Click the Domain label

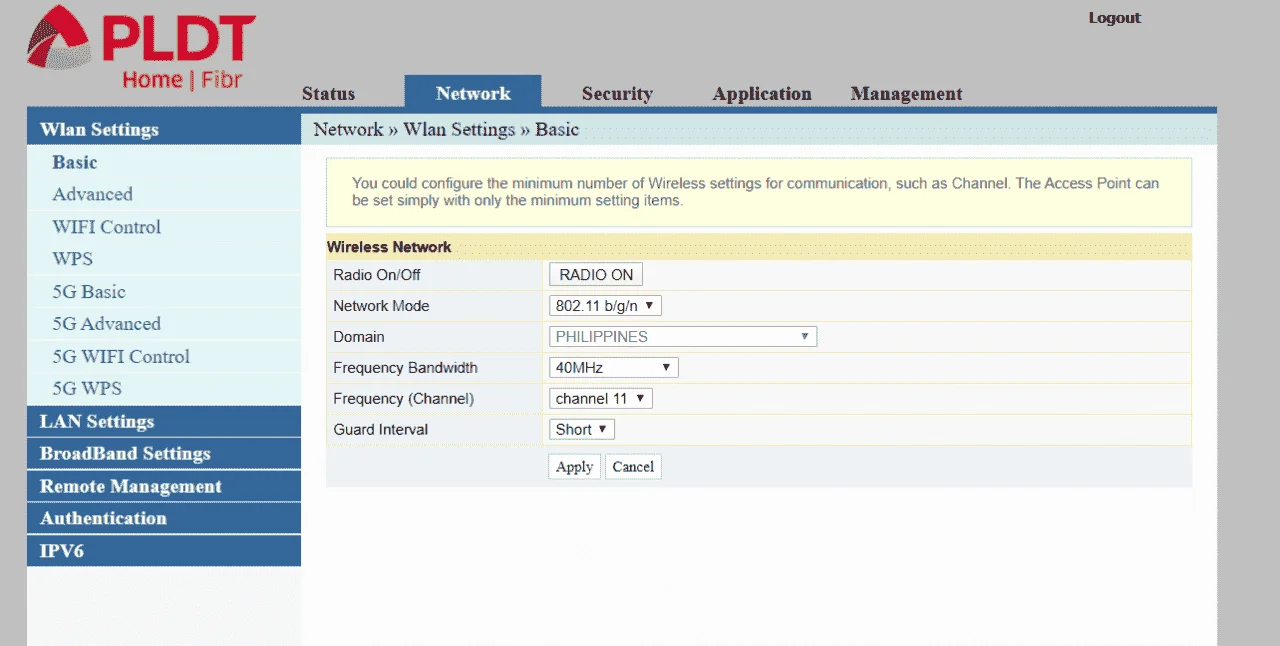click(358, 336)
